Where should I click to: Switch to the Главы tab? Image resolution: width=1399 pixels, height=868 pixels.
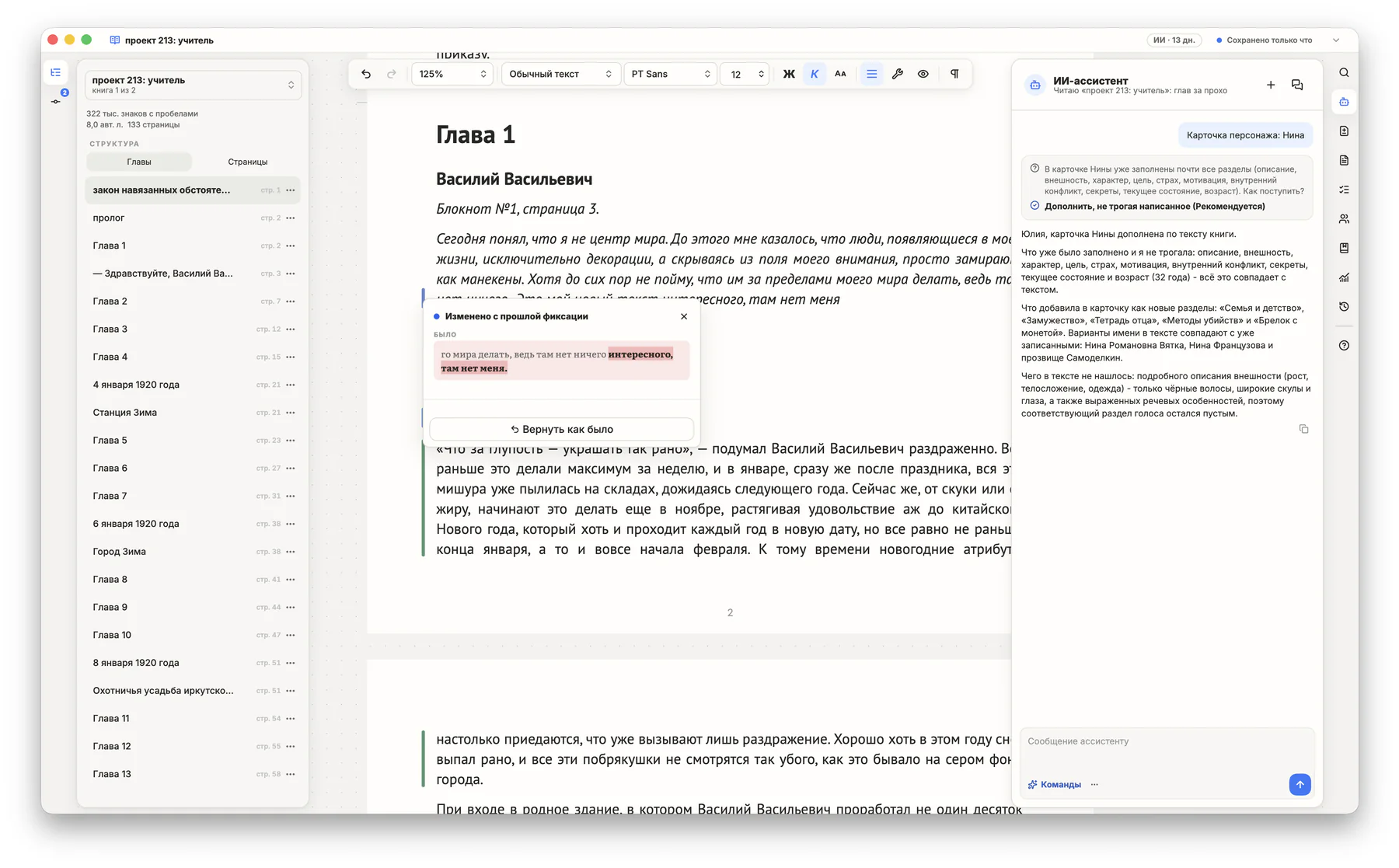pos(139,162)
